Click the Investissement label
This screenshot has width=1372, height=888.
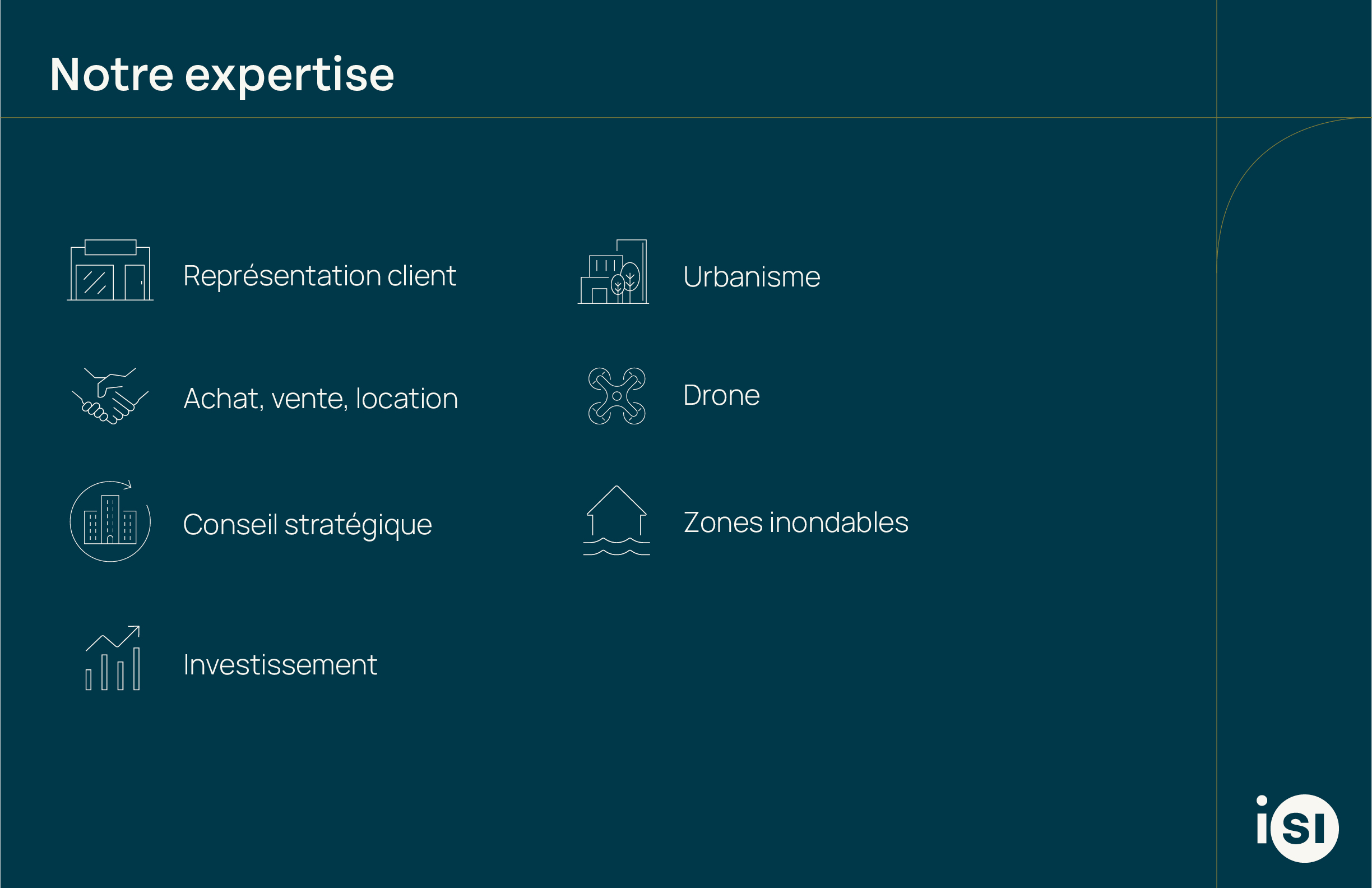(280, 665)
